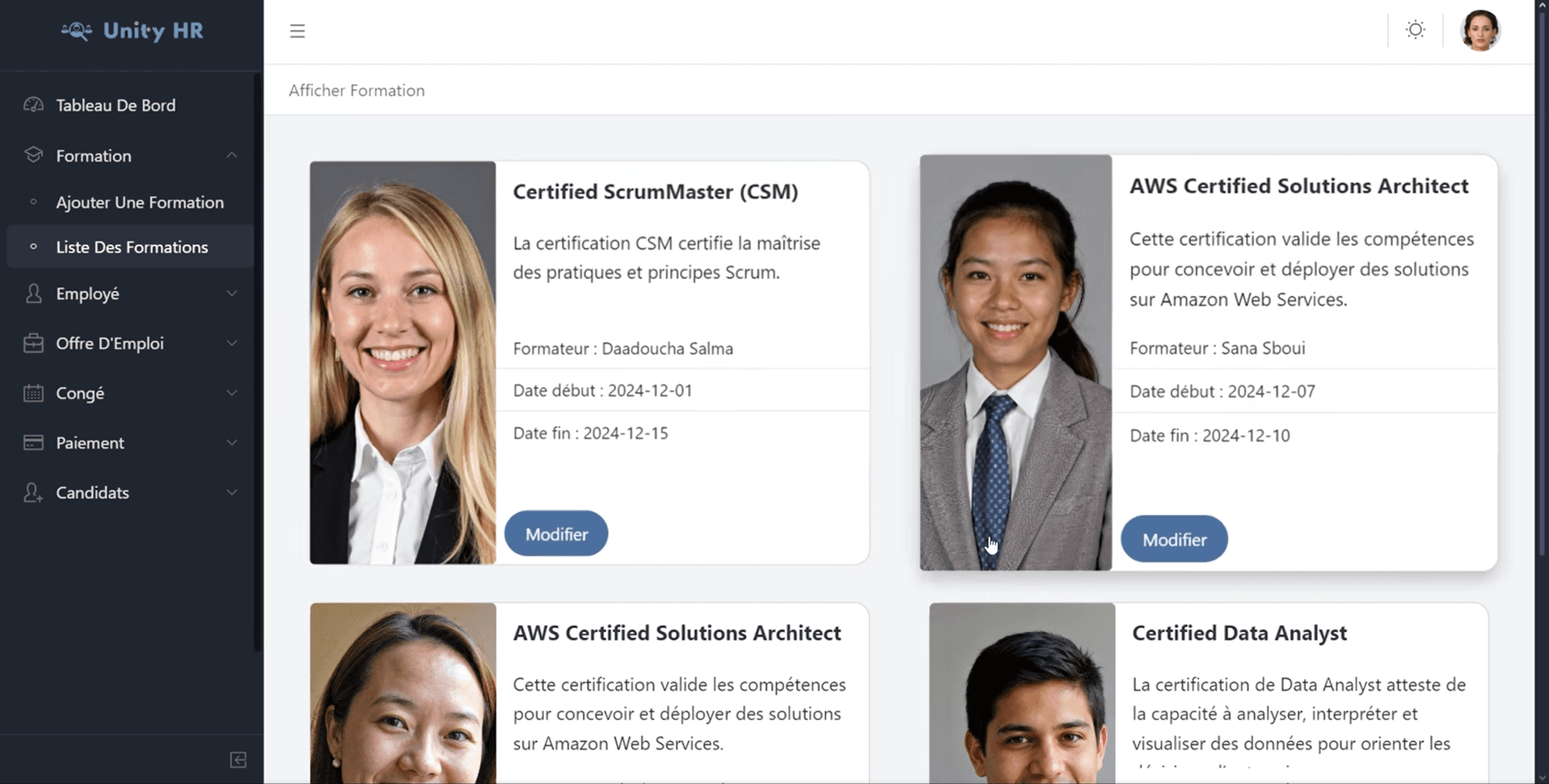1549x784 pixels.
Task: Click the ScrumMaster card trainer photo
Action: coord(403,362)
